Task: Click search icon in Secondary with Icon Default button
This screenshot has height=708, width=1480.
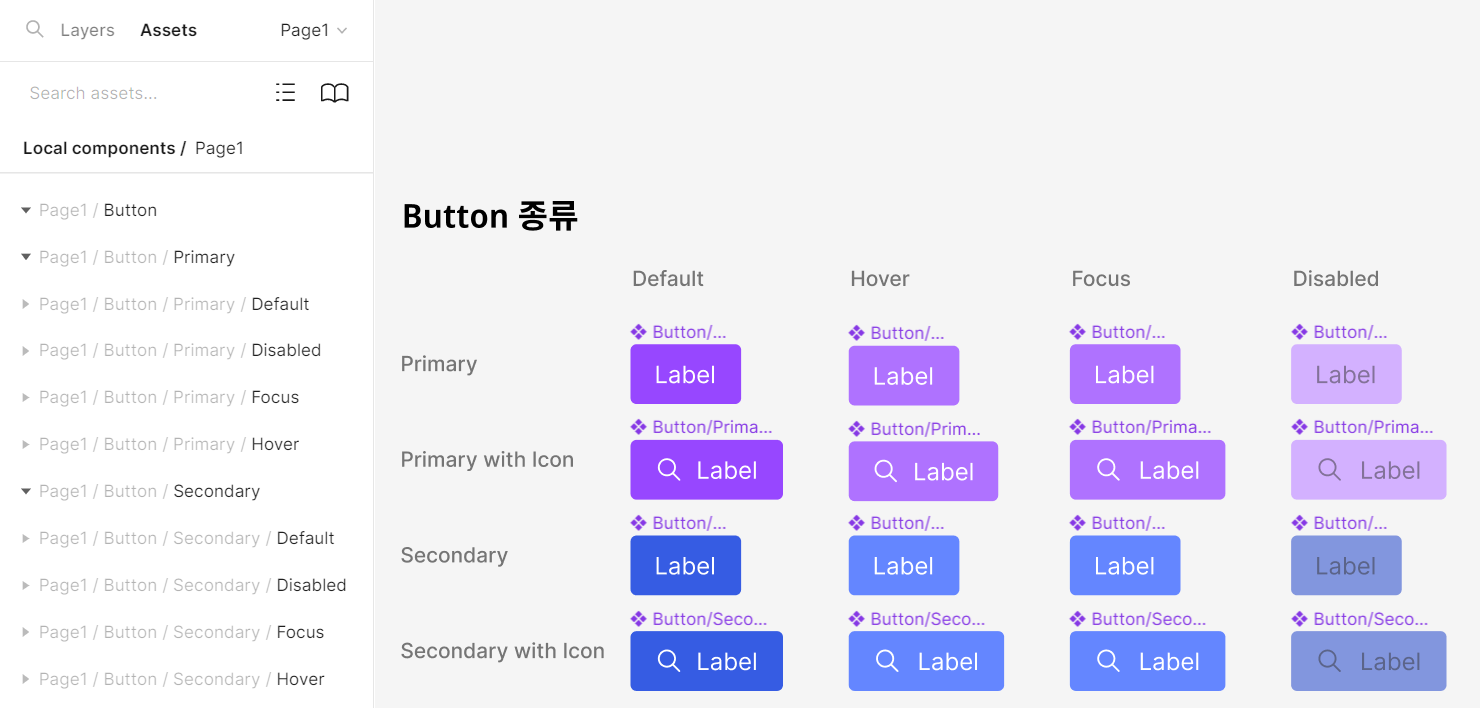Action: [669, 661]
